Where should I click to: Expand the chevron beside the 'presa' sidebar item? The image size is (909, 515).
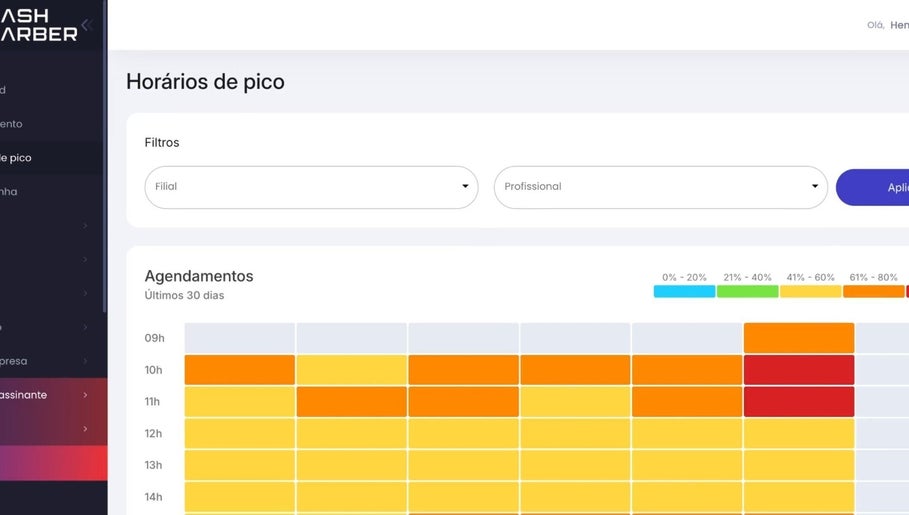(x=85, y=361)
